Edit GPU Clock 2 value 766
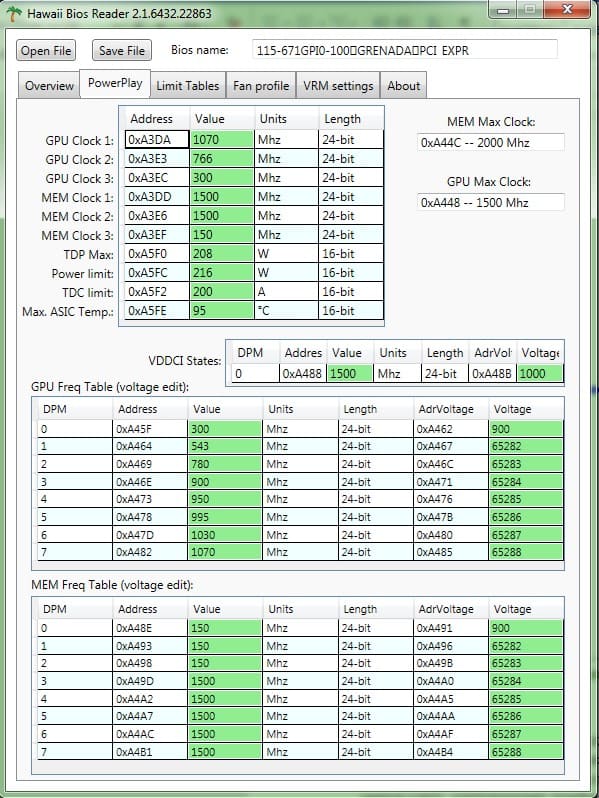 pyautogui.click(x=221, y=158)
